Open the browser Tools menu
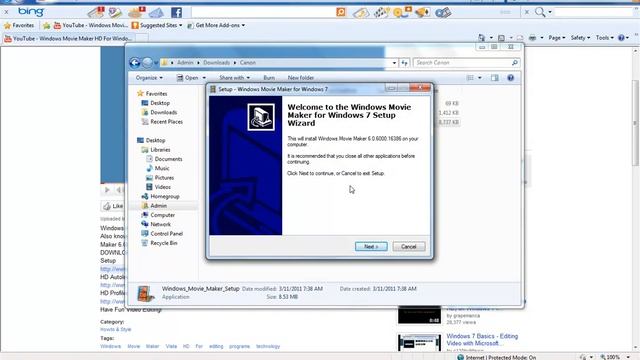Image resolution: width=640 pixels, height=360 pixels. [604, 38]
